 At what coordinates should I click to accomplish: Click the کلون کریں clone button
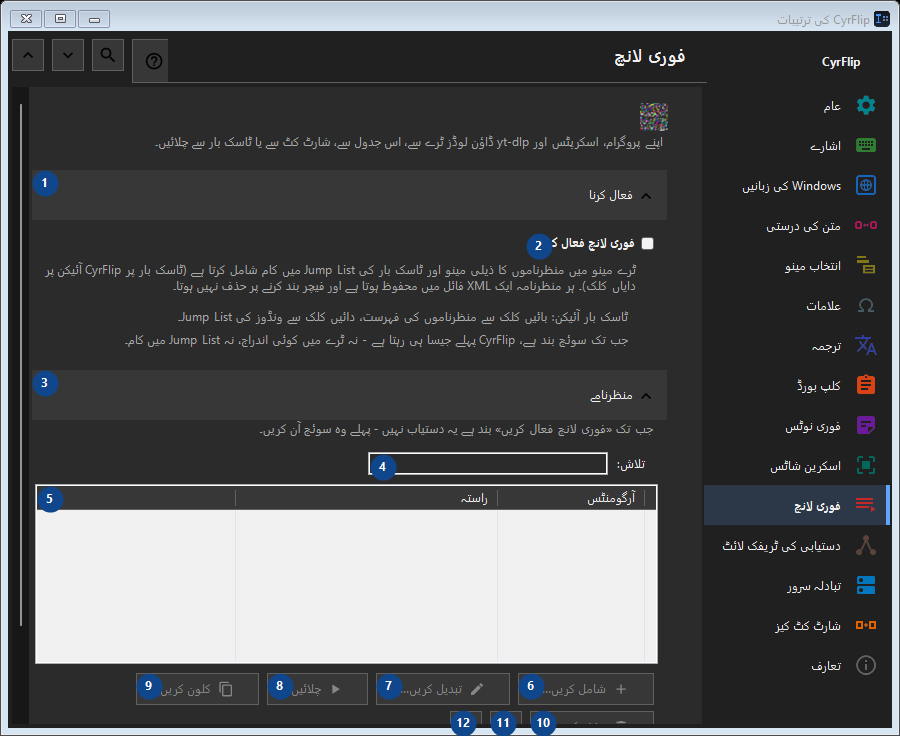(197, 689)
